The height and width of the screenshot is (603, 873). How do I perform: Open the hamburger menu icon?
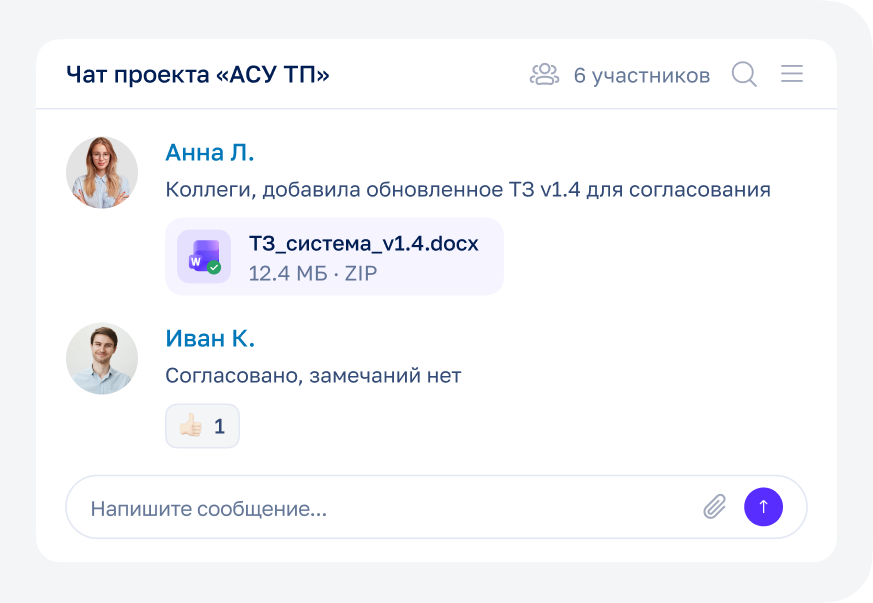tap(792, 73)
